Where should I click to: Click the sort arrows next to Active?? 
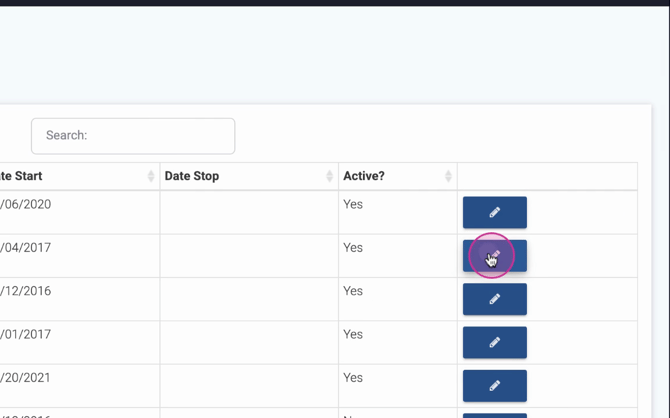pyautogui.click(x=448, y=176)
